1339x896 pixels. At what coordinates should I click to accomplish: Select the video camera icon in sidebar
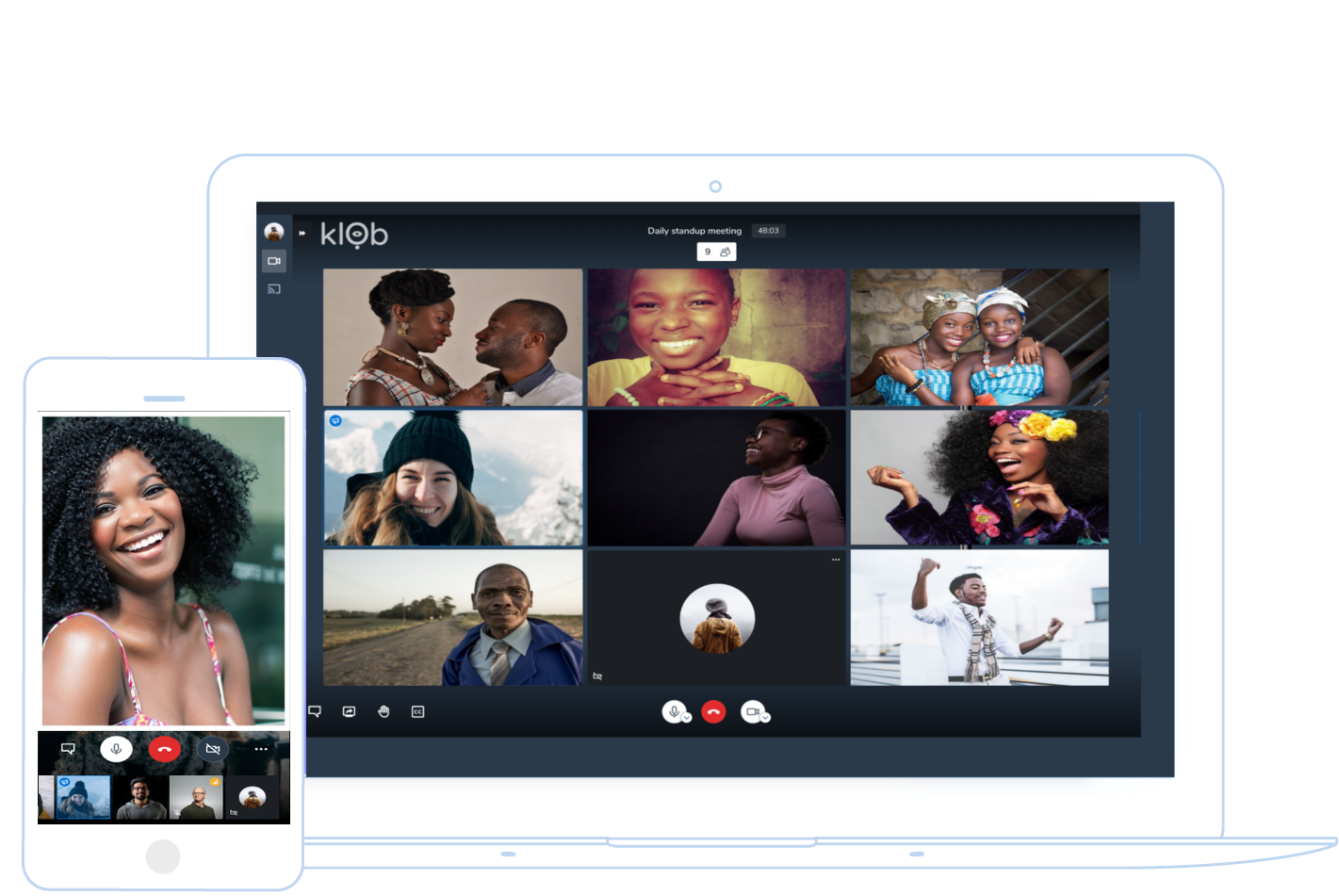[273, 261]
